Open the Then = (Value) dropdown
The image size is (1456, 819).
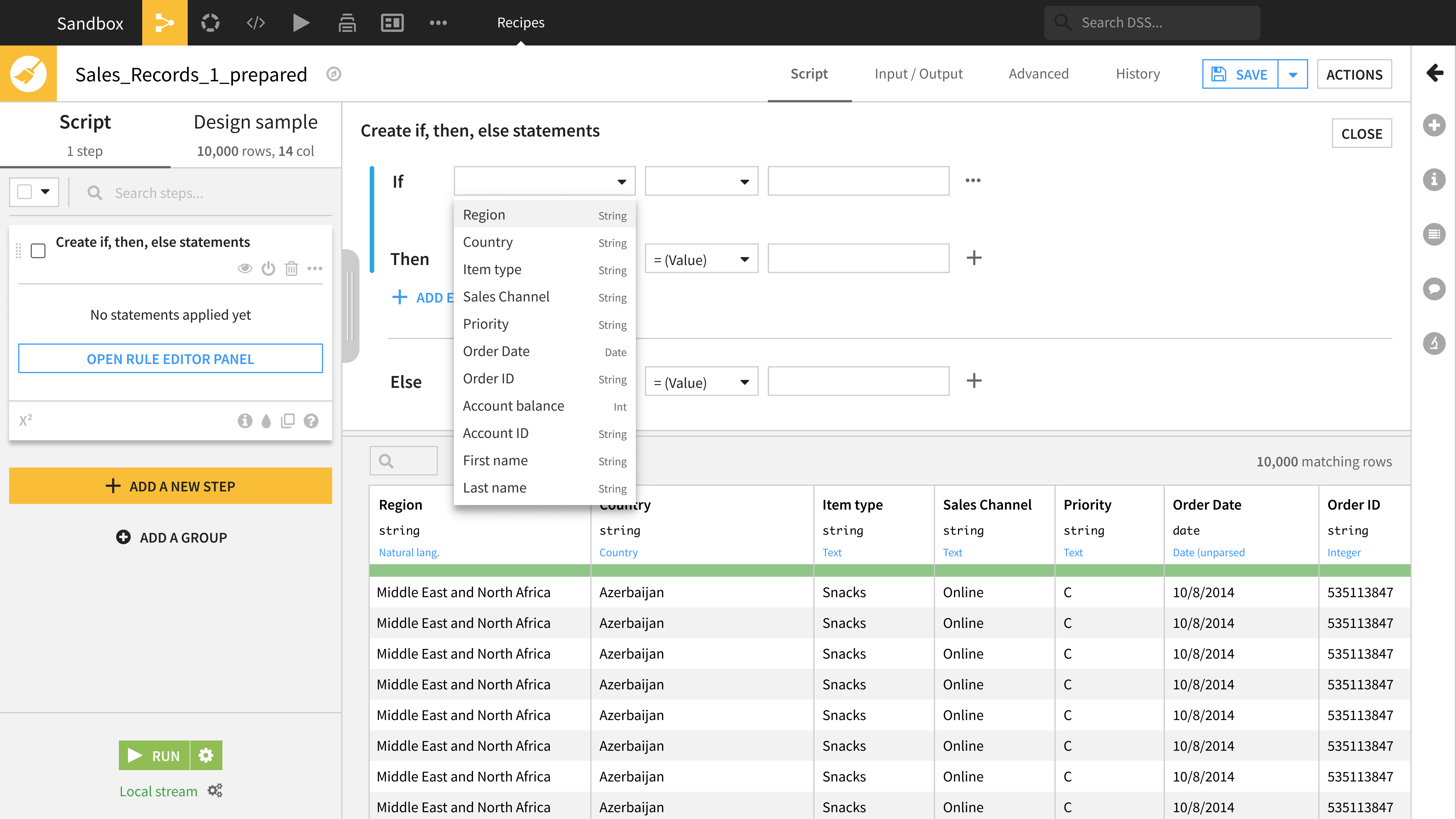click(x=702, y=259)
